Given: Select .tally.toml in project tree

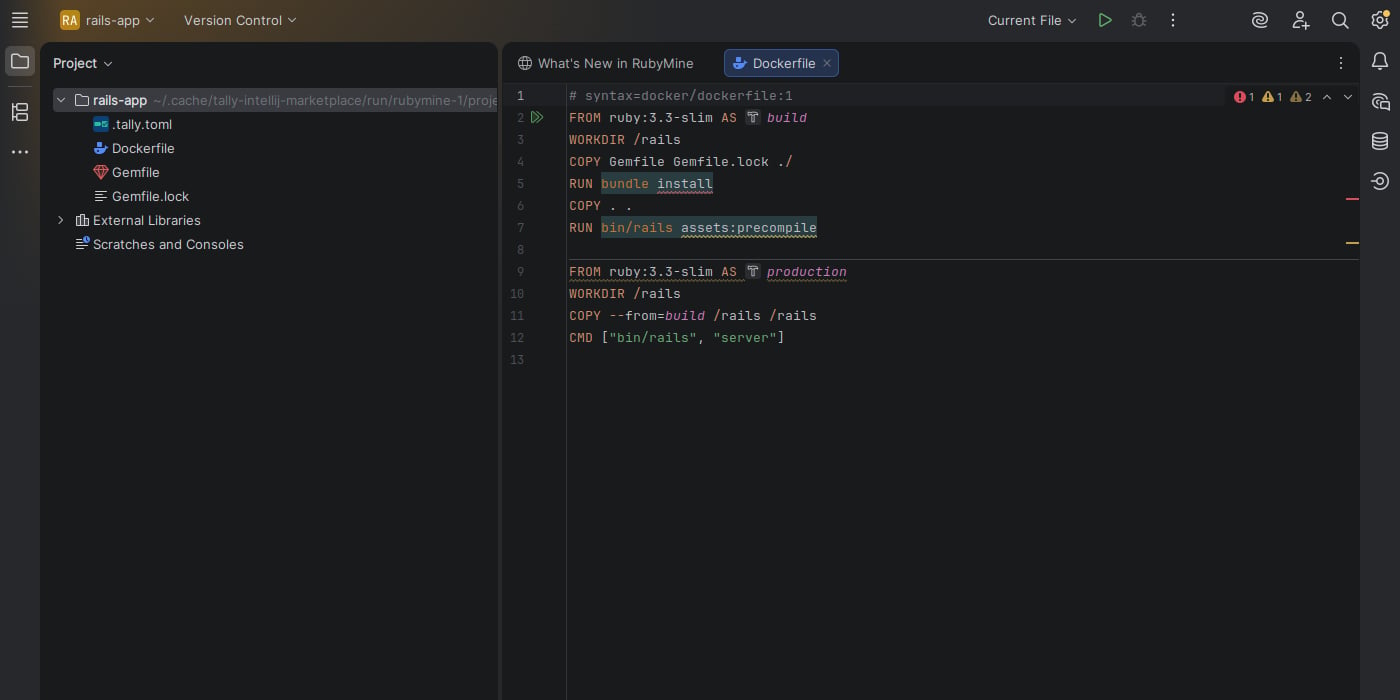Looking at the screenshot, I should (x=142, y=124).
